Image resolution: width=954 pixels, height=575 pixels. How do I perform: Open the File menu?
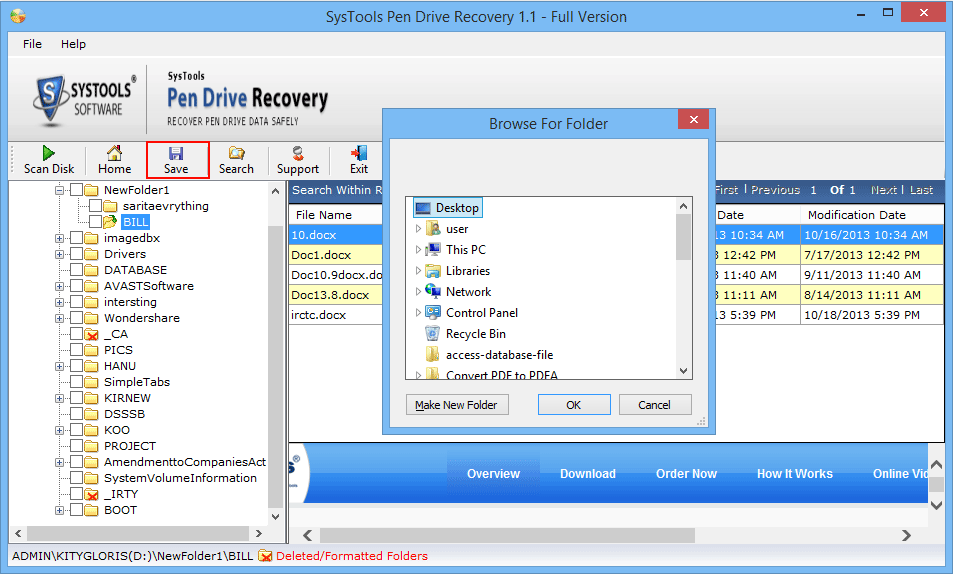[32, 44]
